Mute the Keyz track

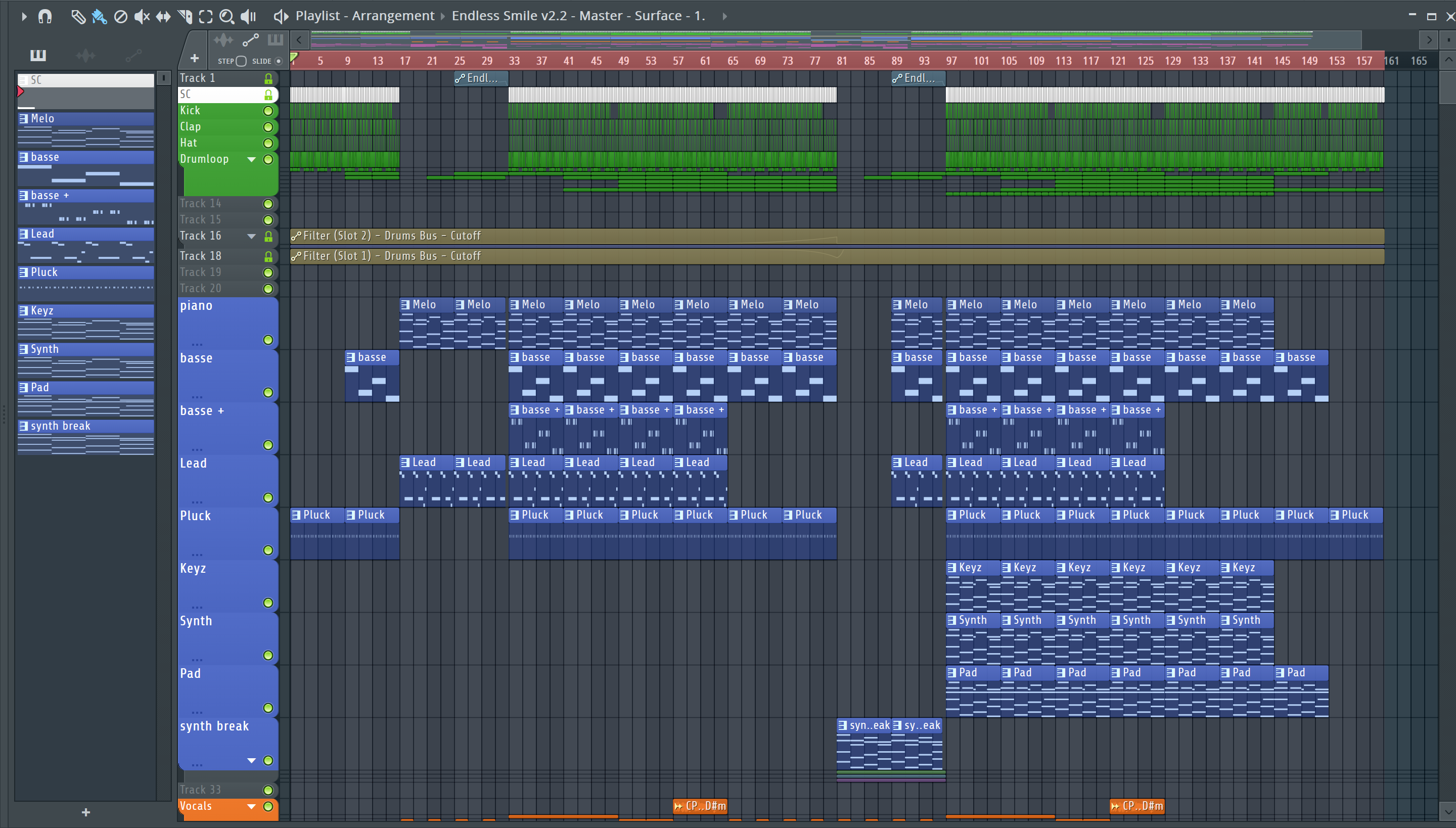[x=268, y=603]
